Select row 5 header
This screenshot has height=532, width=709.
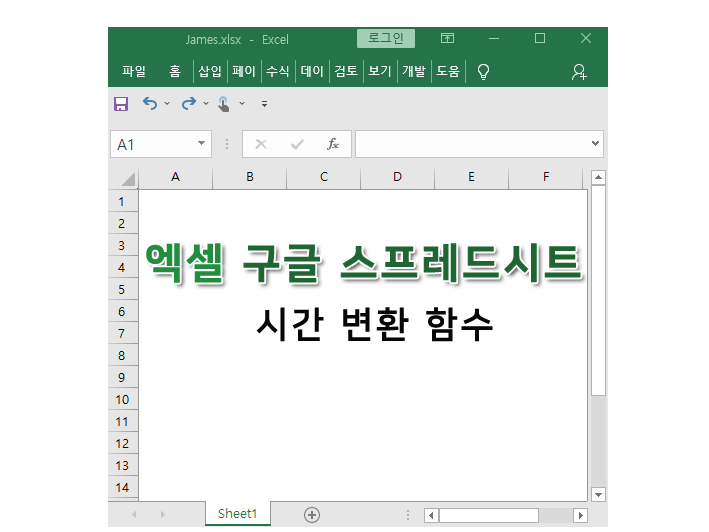pyautogui.click(x=122, y=290)
